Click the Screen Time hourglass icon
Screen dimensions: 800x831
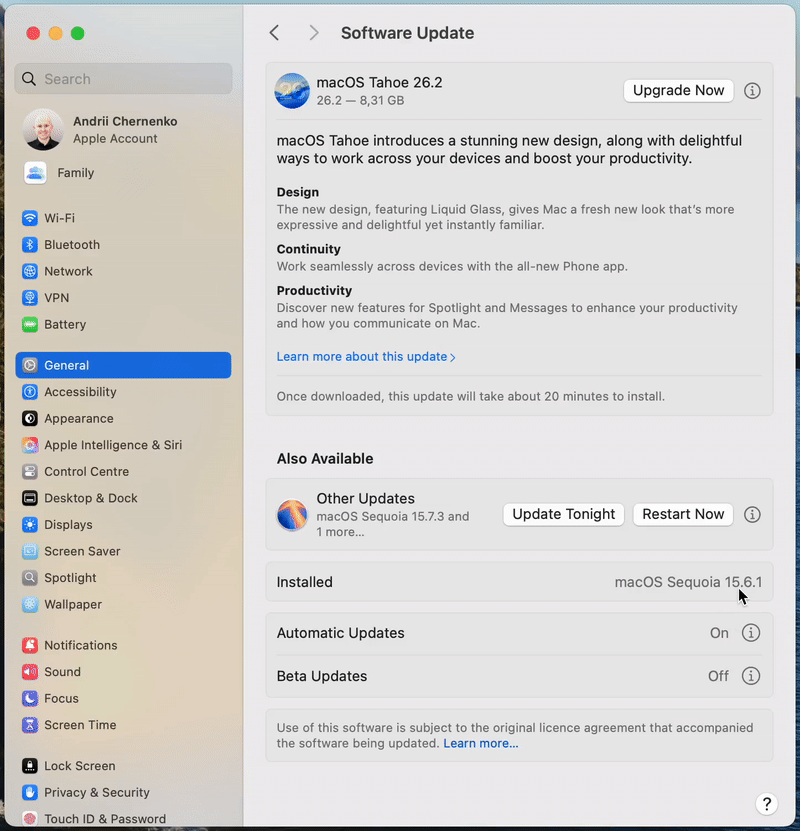[30, 724]
